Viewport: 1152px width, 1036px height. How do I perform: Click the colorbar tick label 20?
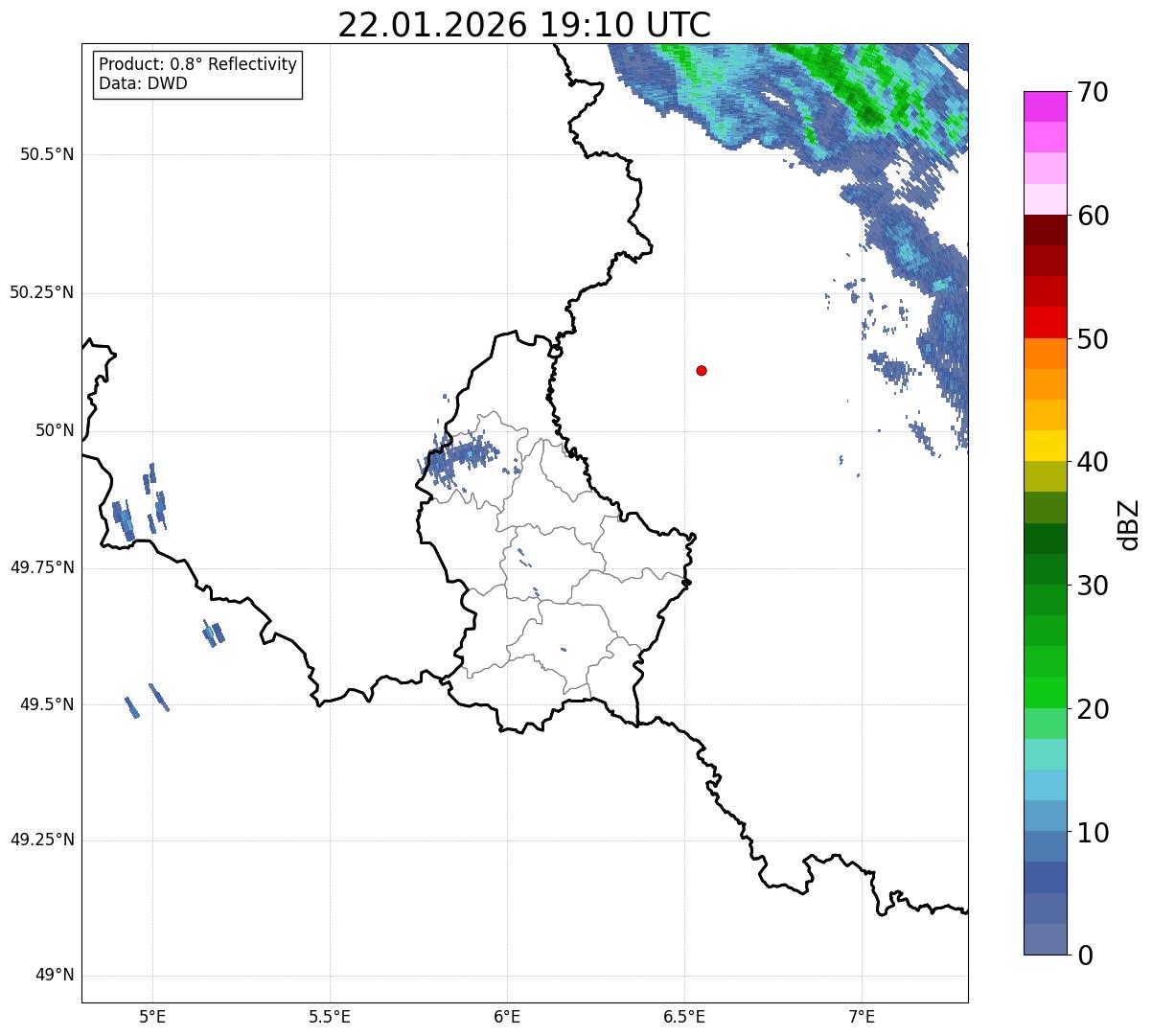click(1093, 709)
